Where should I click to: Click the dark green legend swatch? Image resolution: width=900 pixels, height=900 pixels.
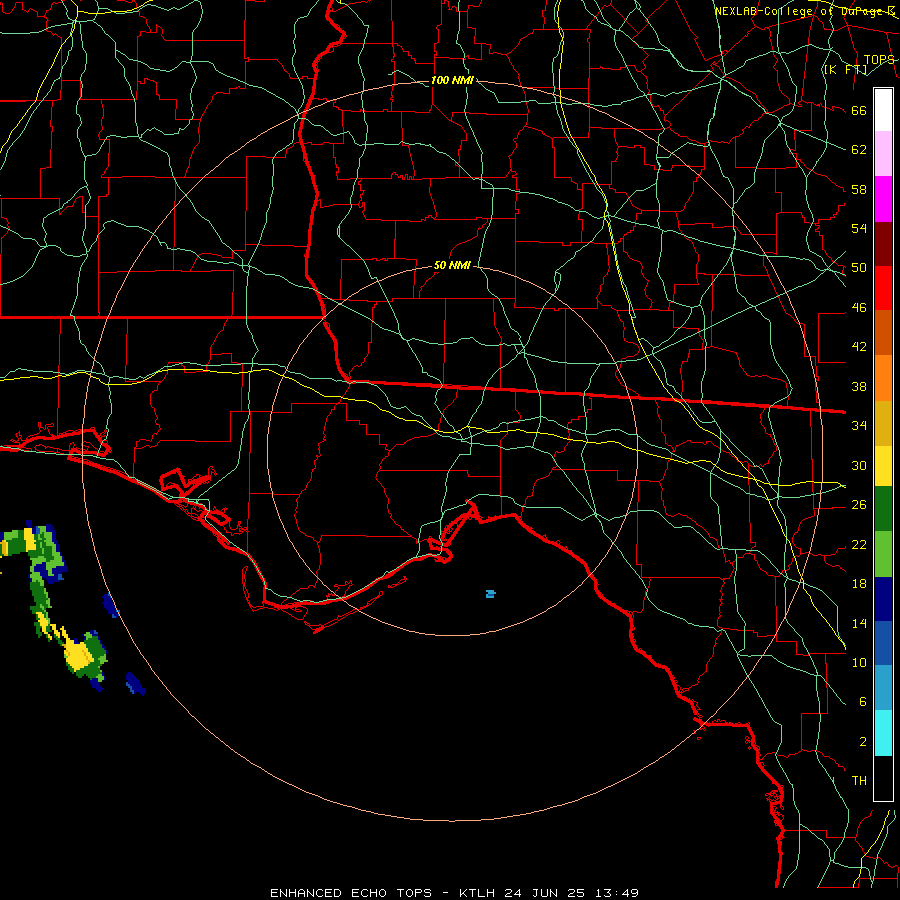(x=883, y=509)
